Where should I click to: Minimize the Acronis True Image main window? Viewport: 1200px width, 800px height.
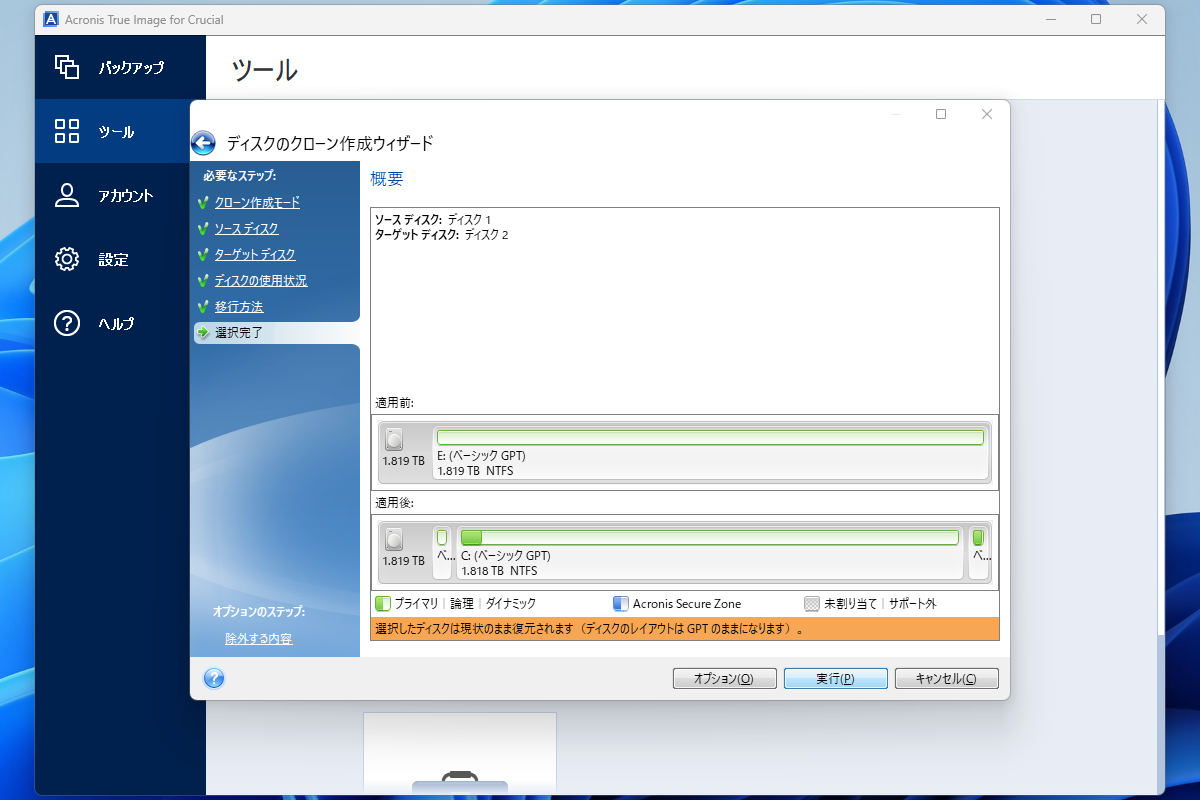[x=1049, y=20]
